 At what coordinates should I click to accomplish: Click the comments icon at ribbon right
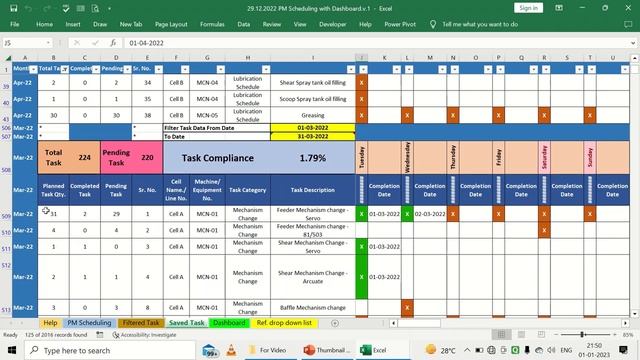click(628, 24)
